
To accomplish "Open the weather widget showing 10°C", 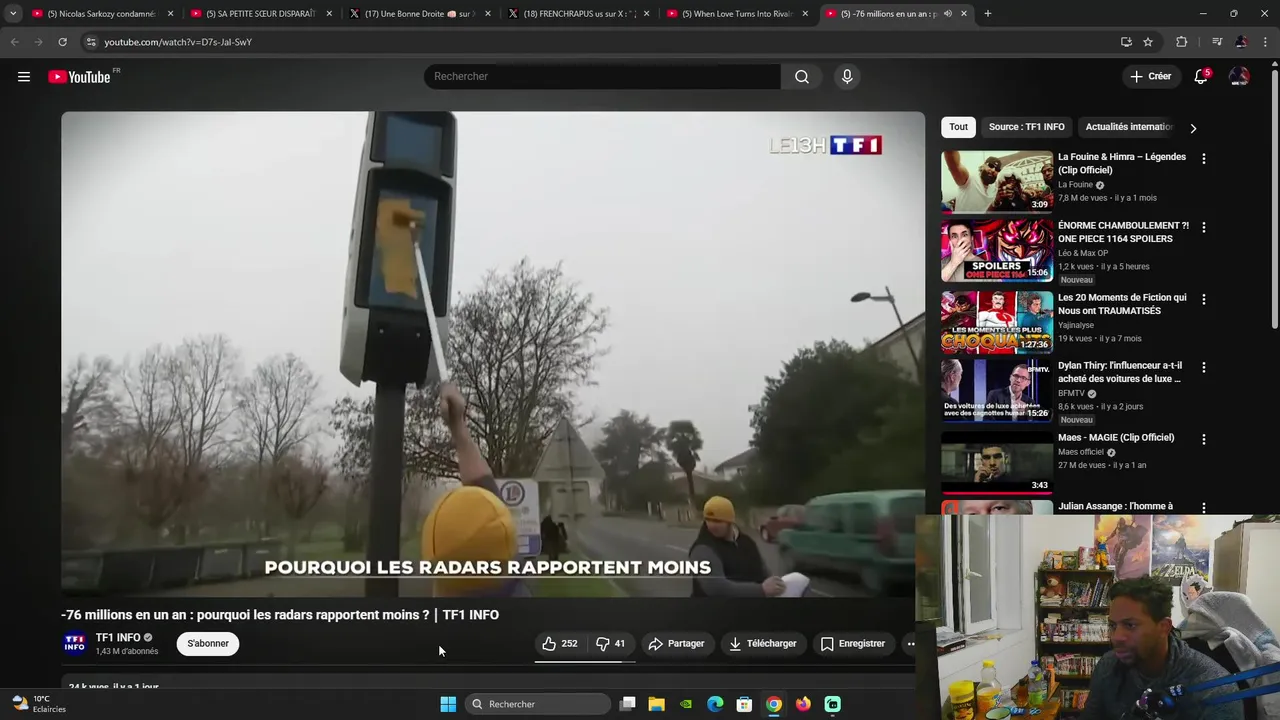I will coord(40,704).
